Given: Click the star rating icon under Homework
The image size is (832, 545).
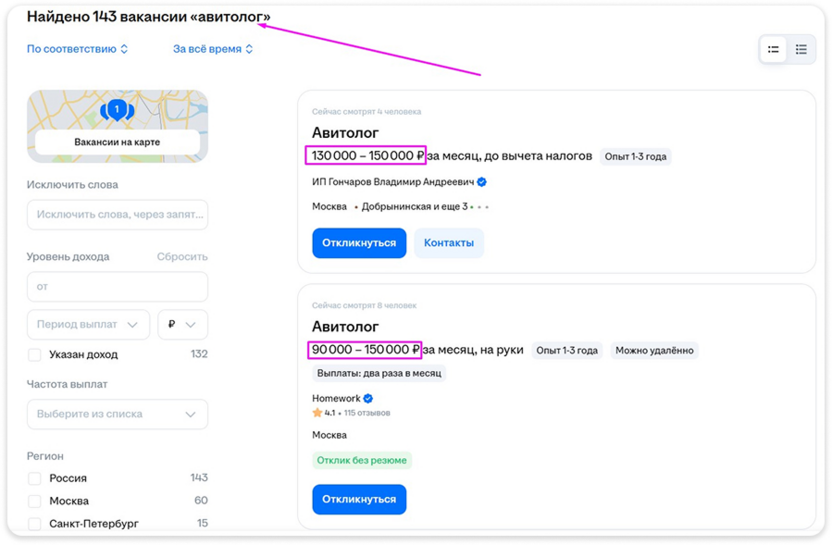Looking at the screenshot, I should (x=317, y=412).
